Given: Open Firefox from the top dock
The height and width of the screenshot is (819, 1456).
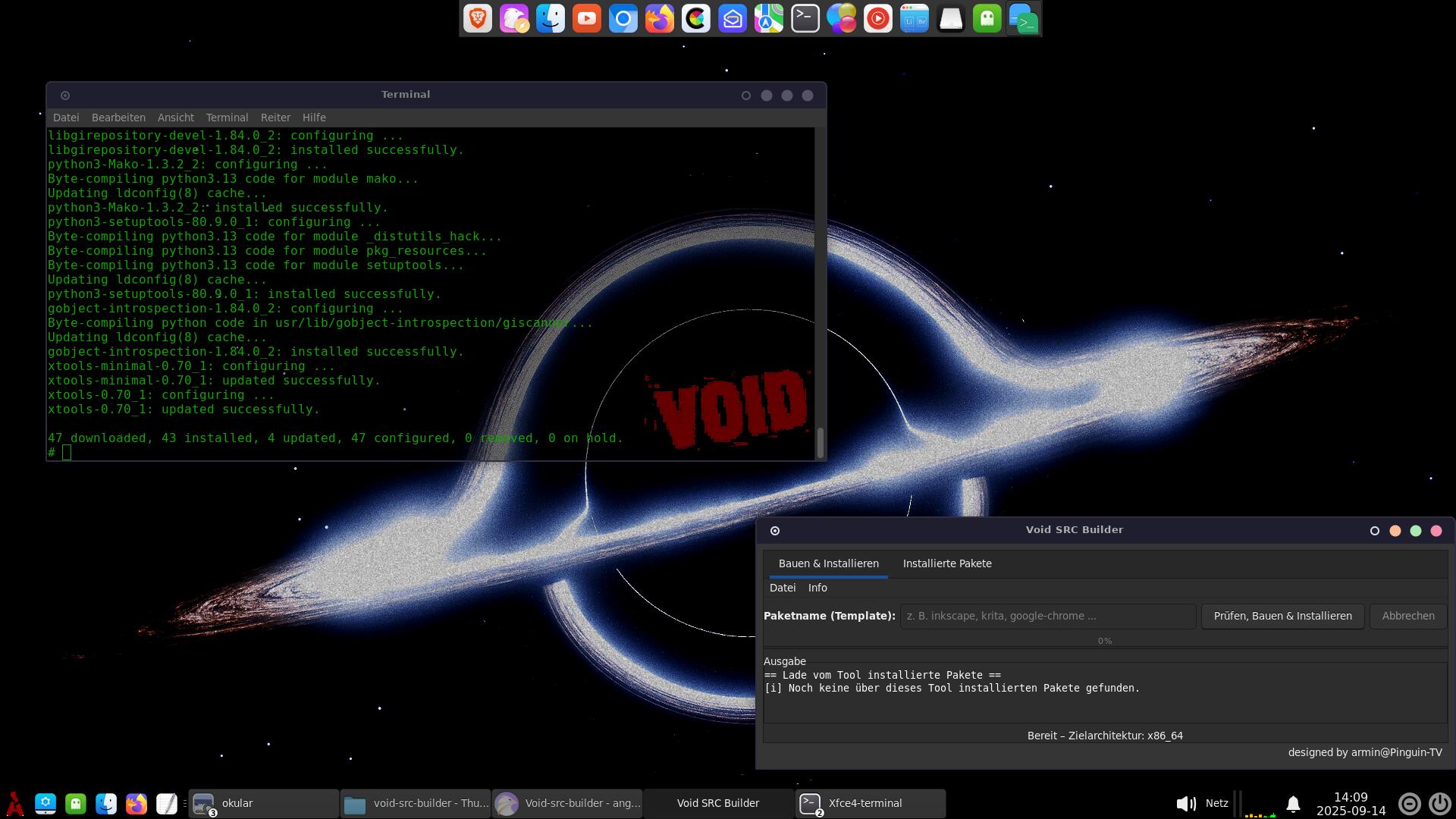Looking at the screenshot, I should point(660,18).
